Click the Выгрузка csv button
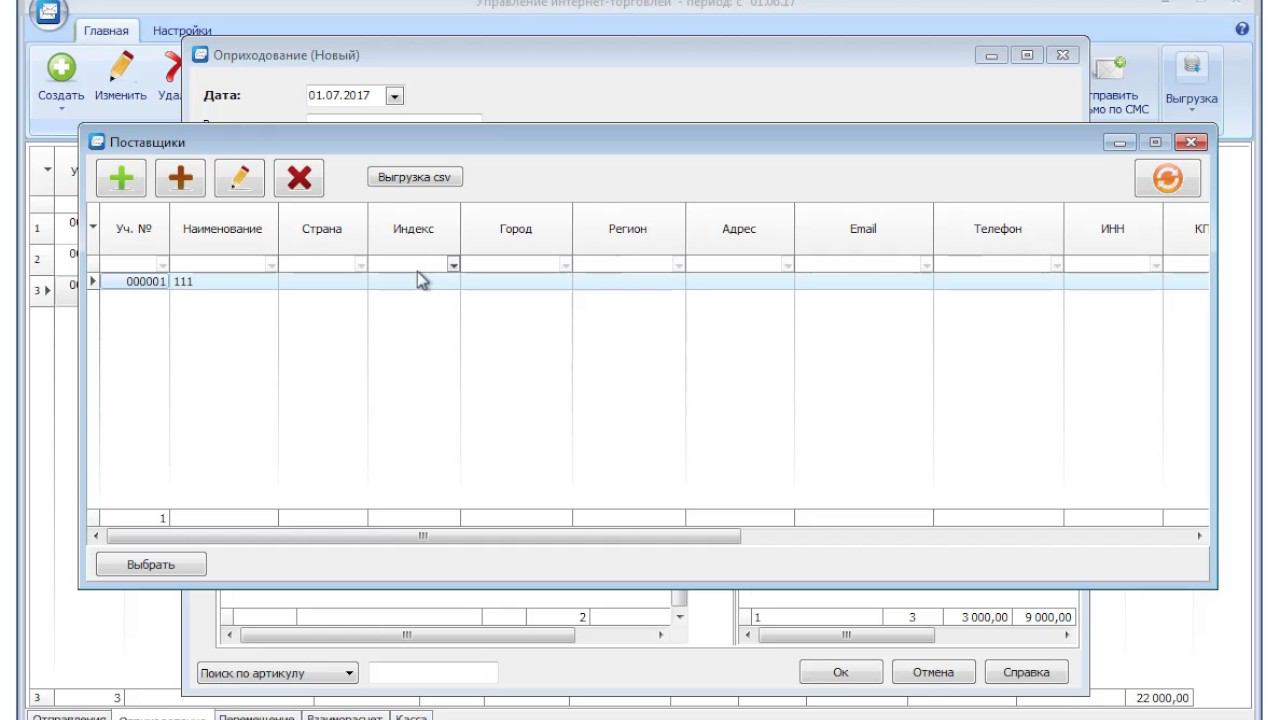 415,177
